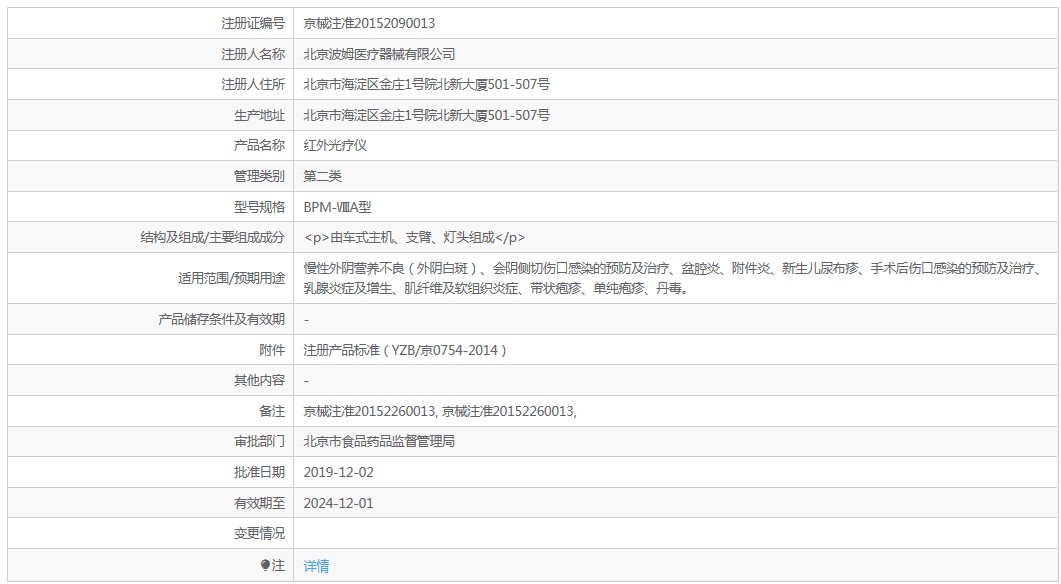Click the 生产地址 label
Image resolution: width=1061 pixels, height=584 pixels.
click(x=259, y=116)
